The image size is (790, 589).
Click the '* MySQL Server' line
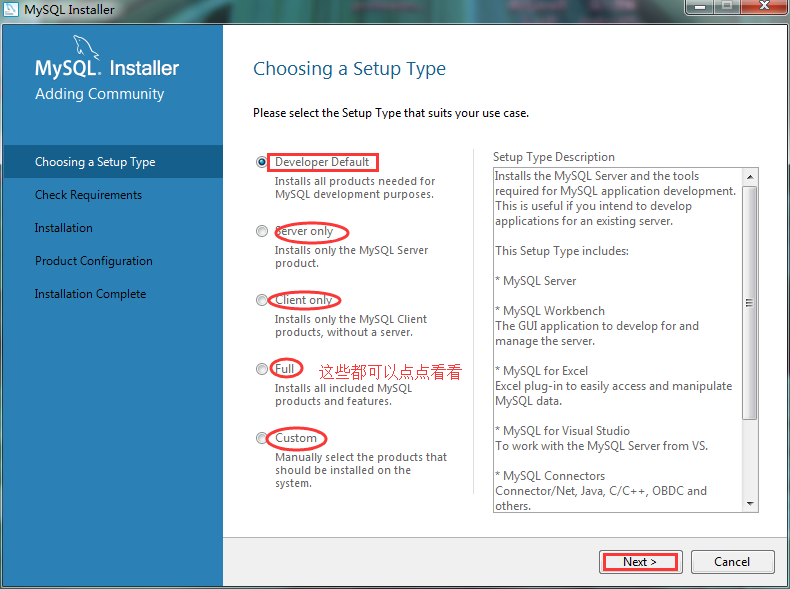[x=536, y=281]
